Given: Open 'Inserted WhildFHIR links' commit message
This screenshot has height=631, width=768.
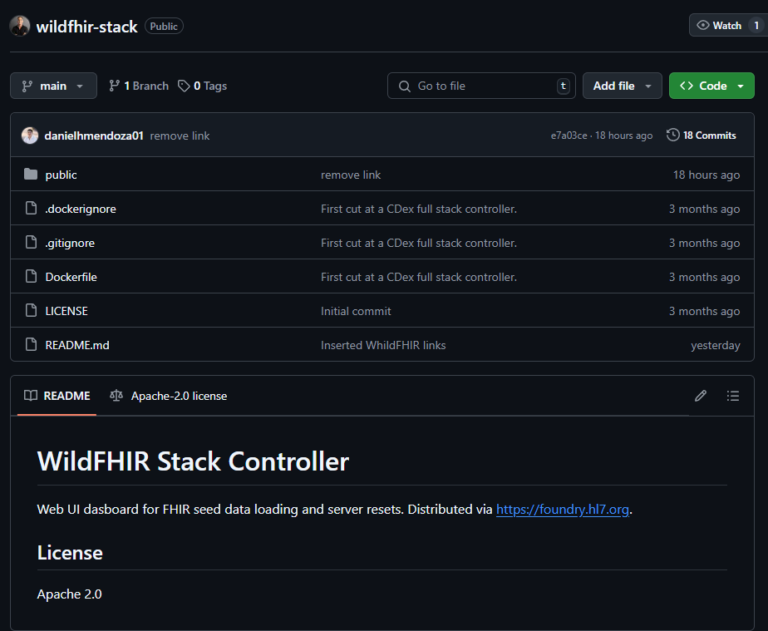Looking at the screenshot, I should (383, 345).
